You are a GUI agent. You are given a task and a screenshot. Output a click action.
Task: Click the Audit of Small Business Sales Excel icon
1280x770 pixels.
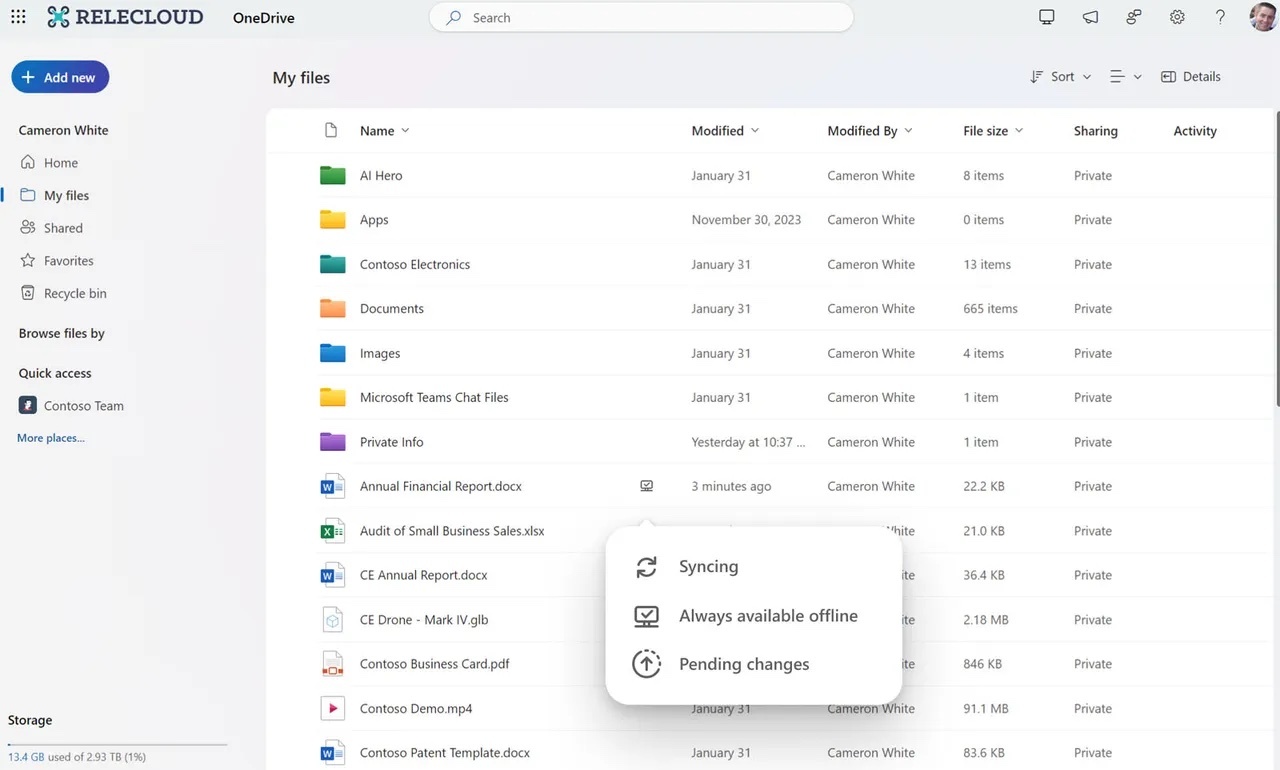332,531
